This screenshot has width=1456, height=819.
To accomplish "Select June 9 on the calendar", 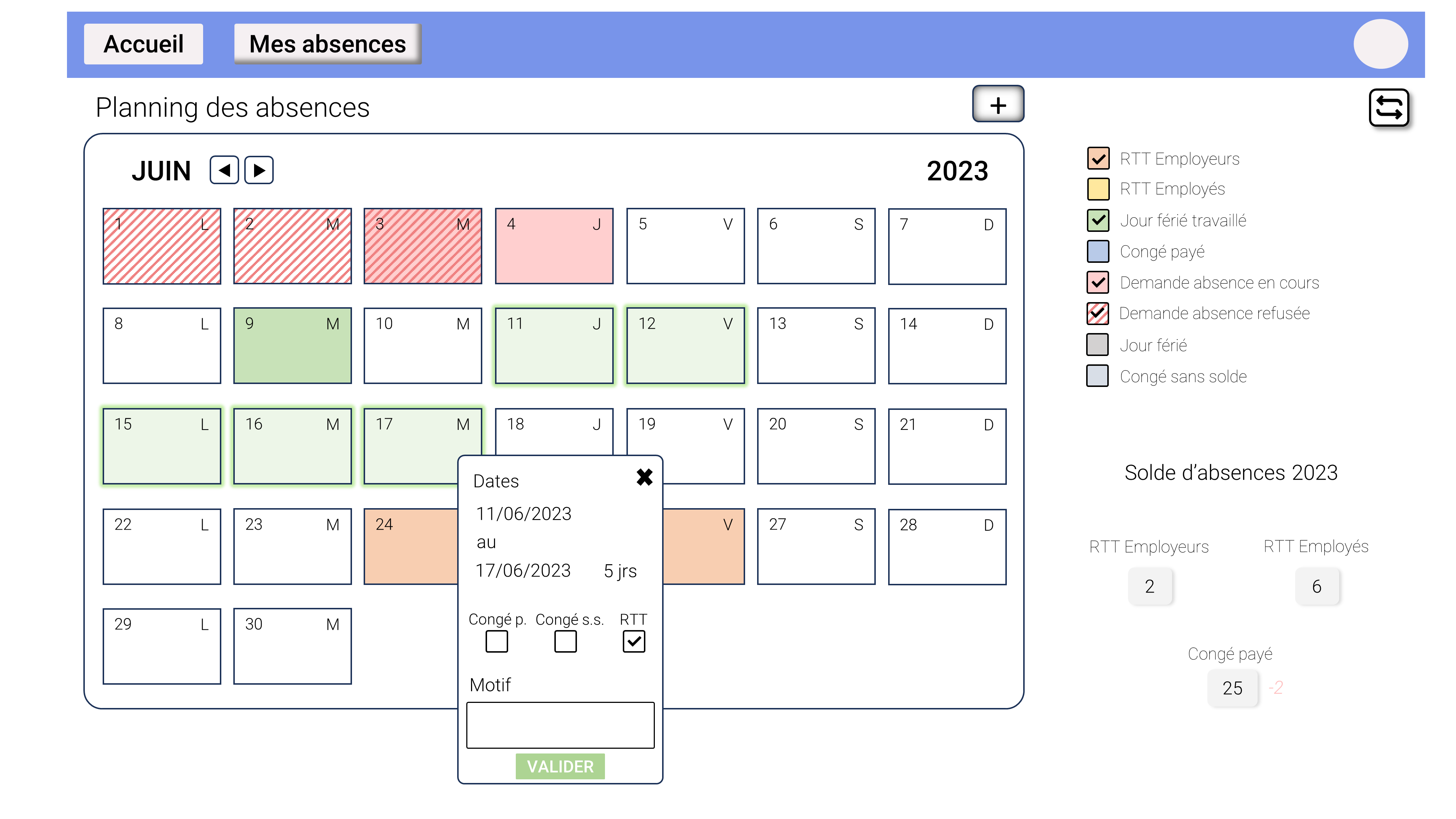I will pyautogui.click(x=292, y=345).
